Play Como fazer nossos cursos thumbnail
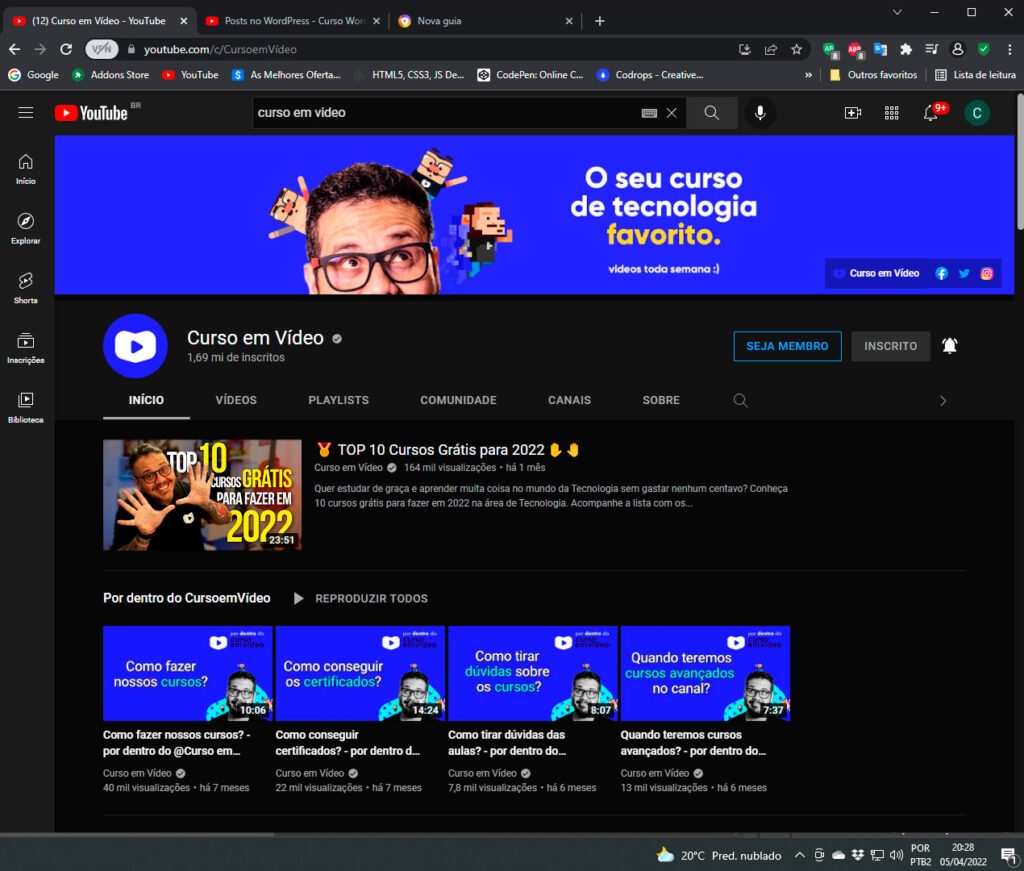This screenshot has width=1024, height=871. point(187,673)
